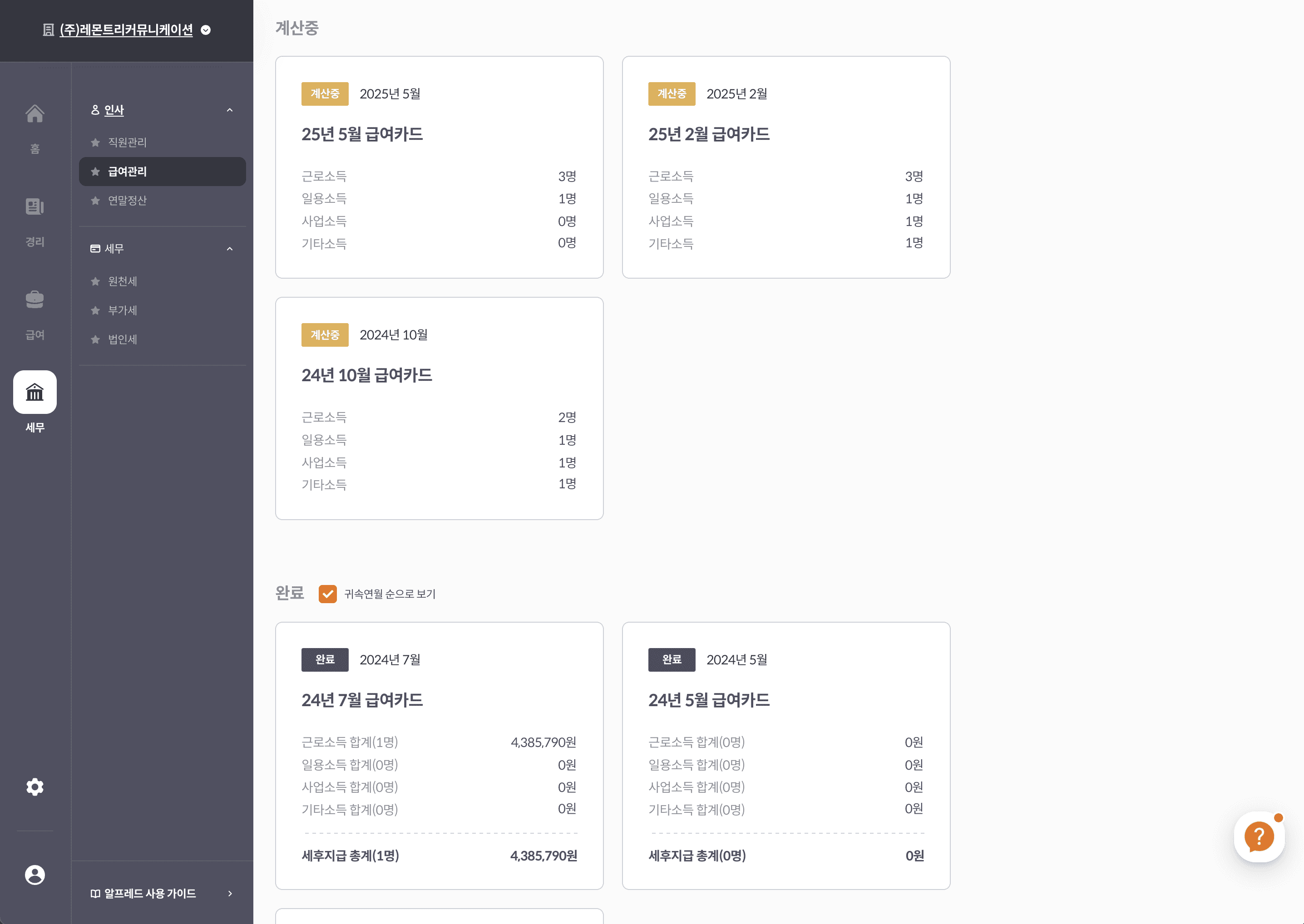Open the user profile avatar icon

[x=35, y=875]
